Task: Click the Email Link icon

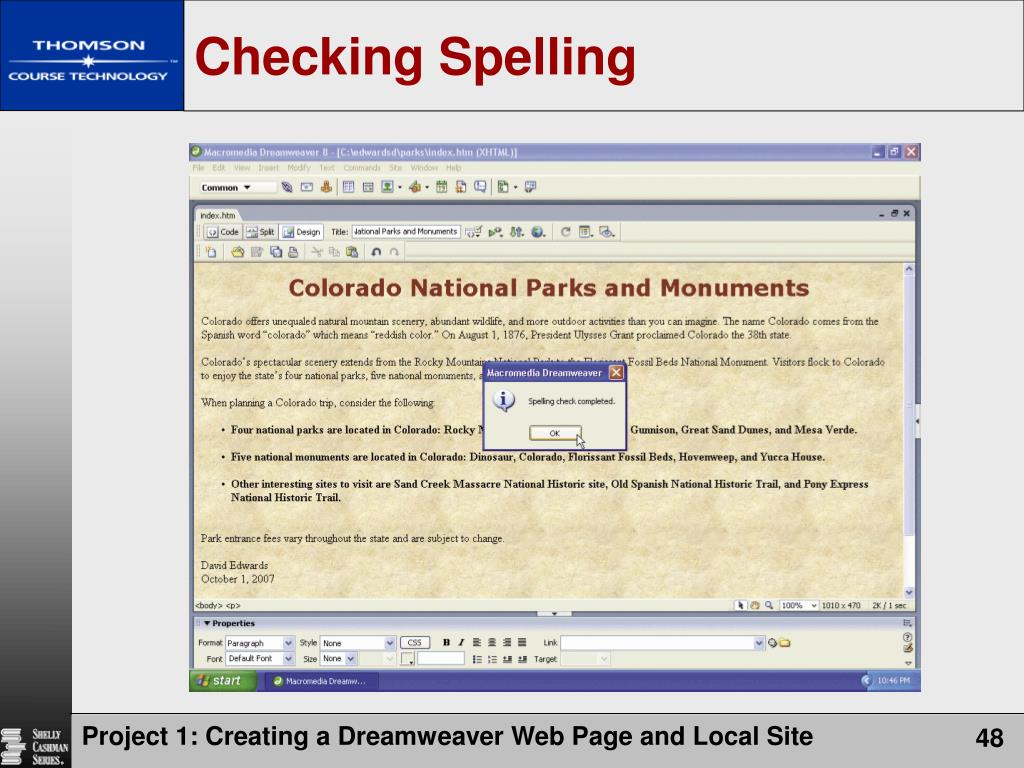Action: pos(306,187)
